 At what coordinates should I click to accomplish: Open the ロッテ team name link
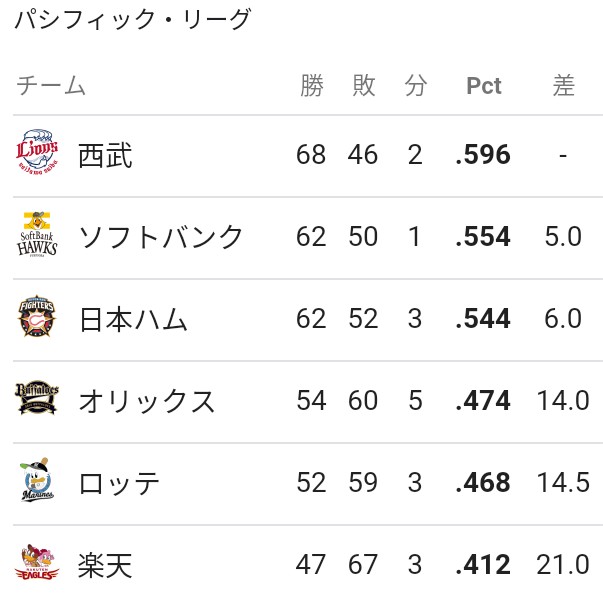(118, 483)
